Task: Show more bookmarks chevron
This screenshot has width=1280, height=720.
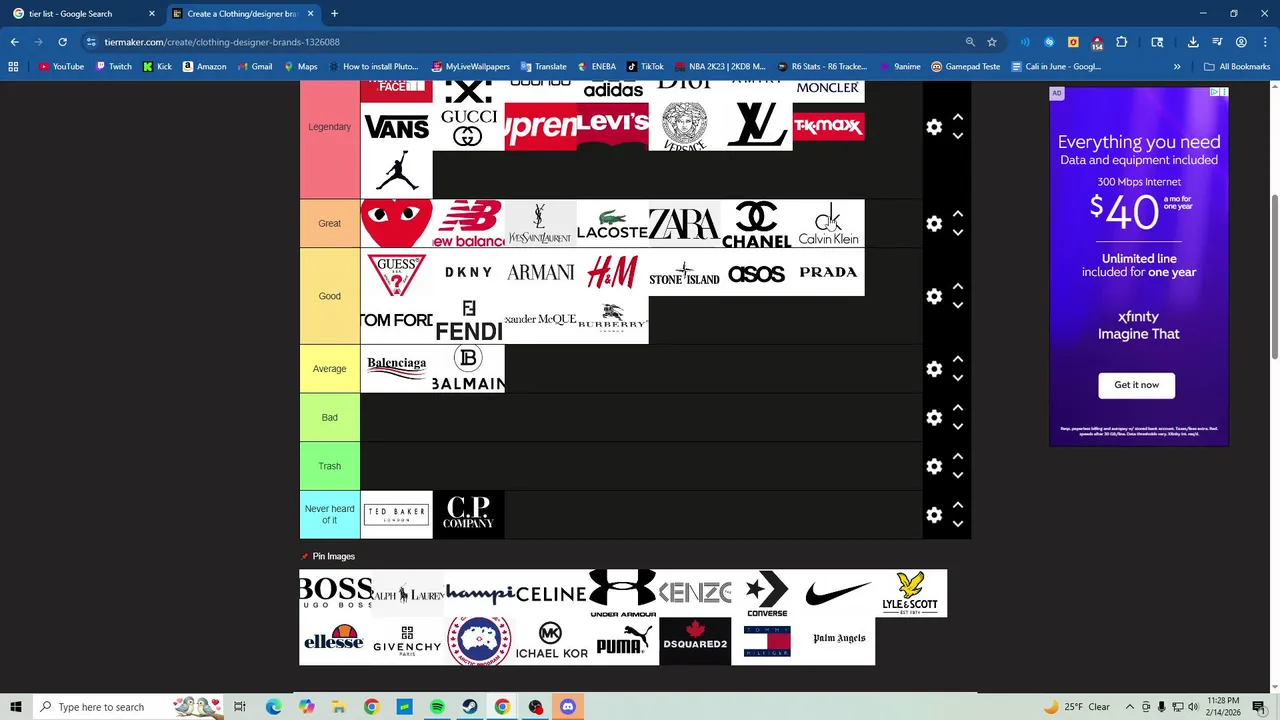Action: tap(1177, 67)
